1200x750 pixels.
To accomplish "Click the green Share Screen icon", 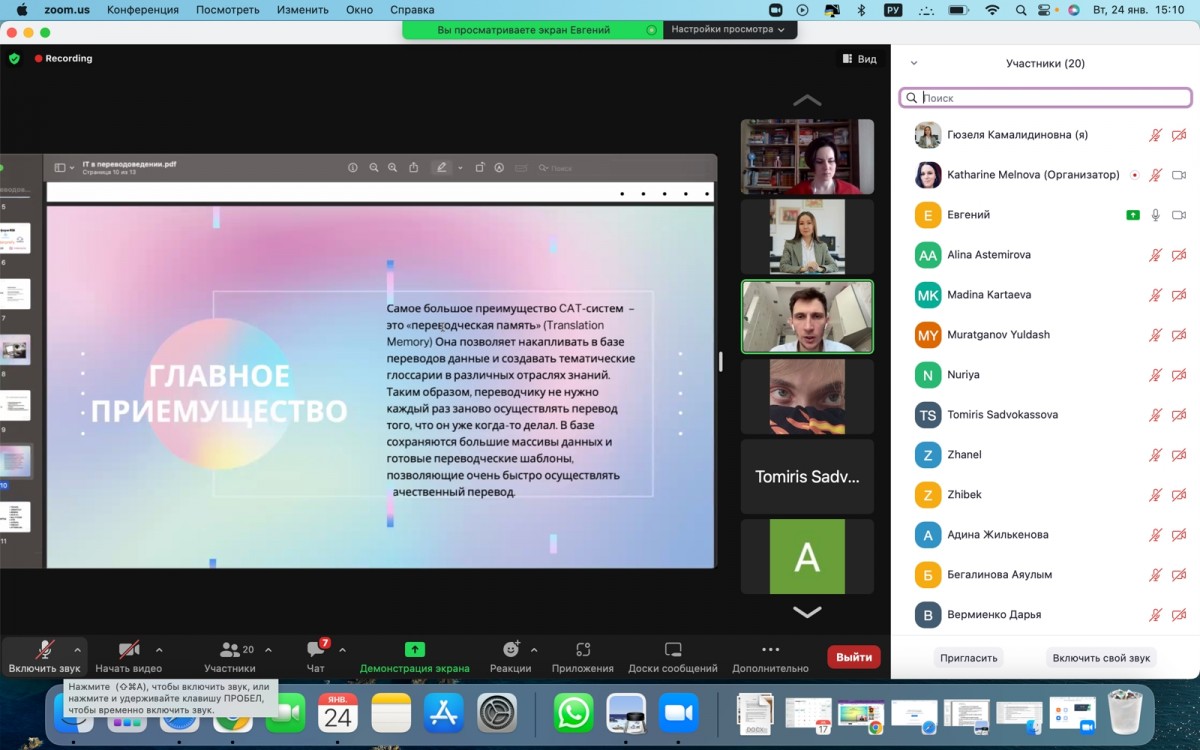I will coord(415,650).
